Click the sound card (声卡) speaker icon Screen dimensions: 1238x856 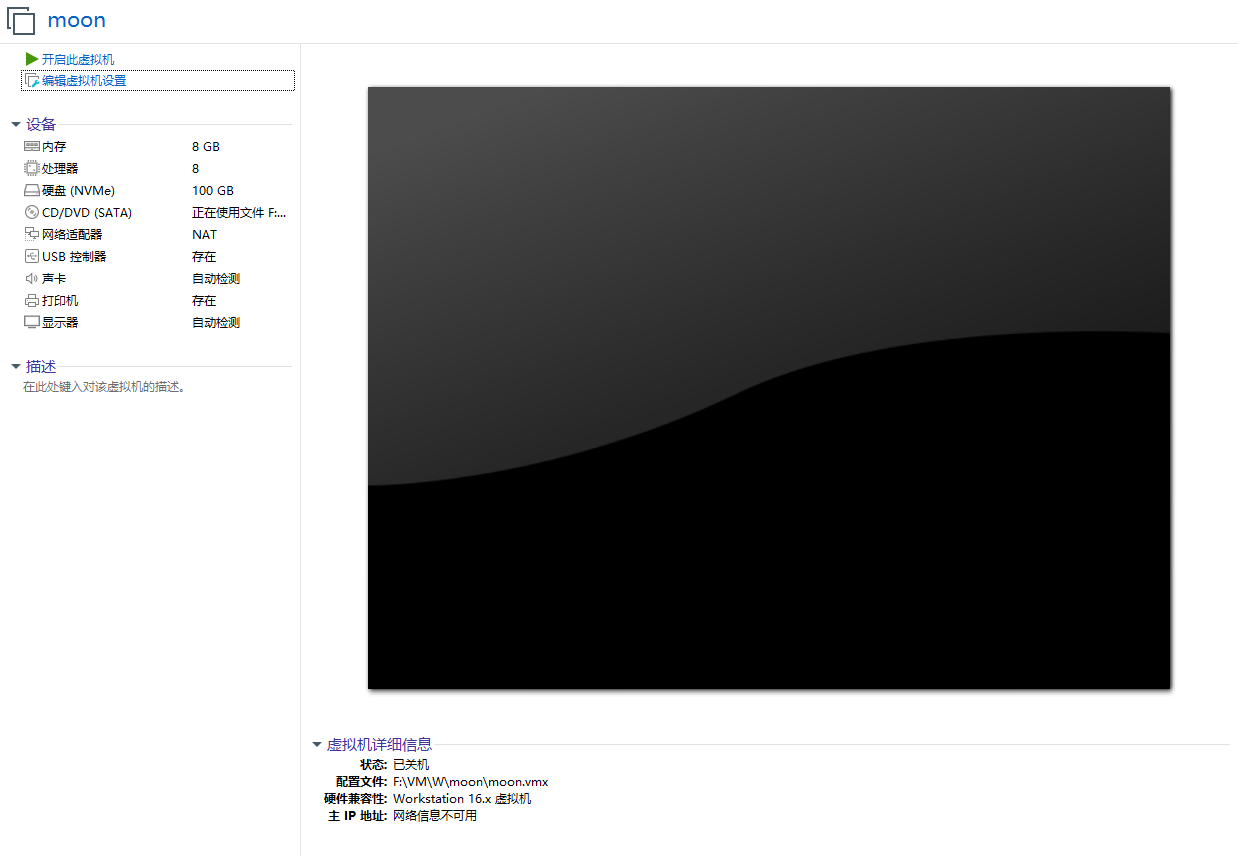coord(32,278)
